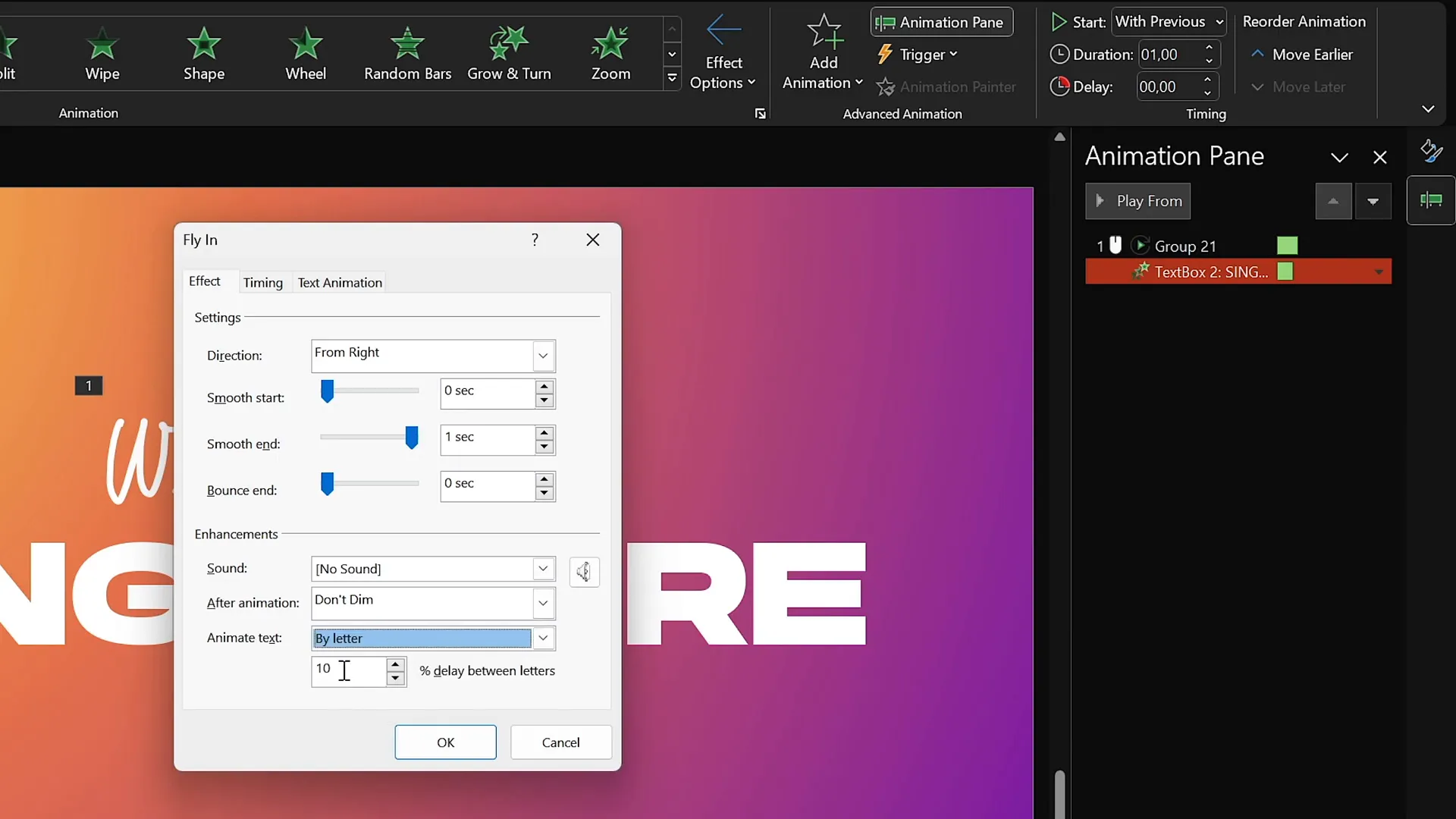The width and height of the screenshot is (1456, 819).
Task: Choose the Zoom animation effect
Action: [x=610, y=53]
